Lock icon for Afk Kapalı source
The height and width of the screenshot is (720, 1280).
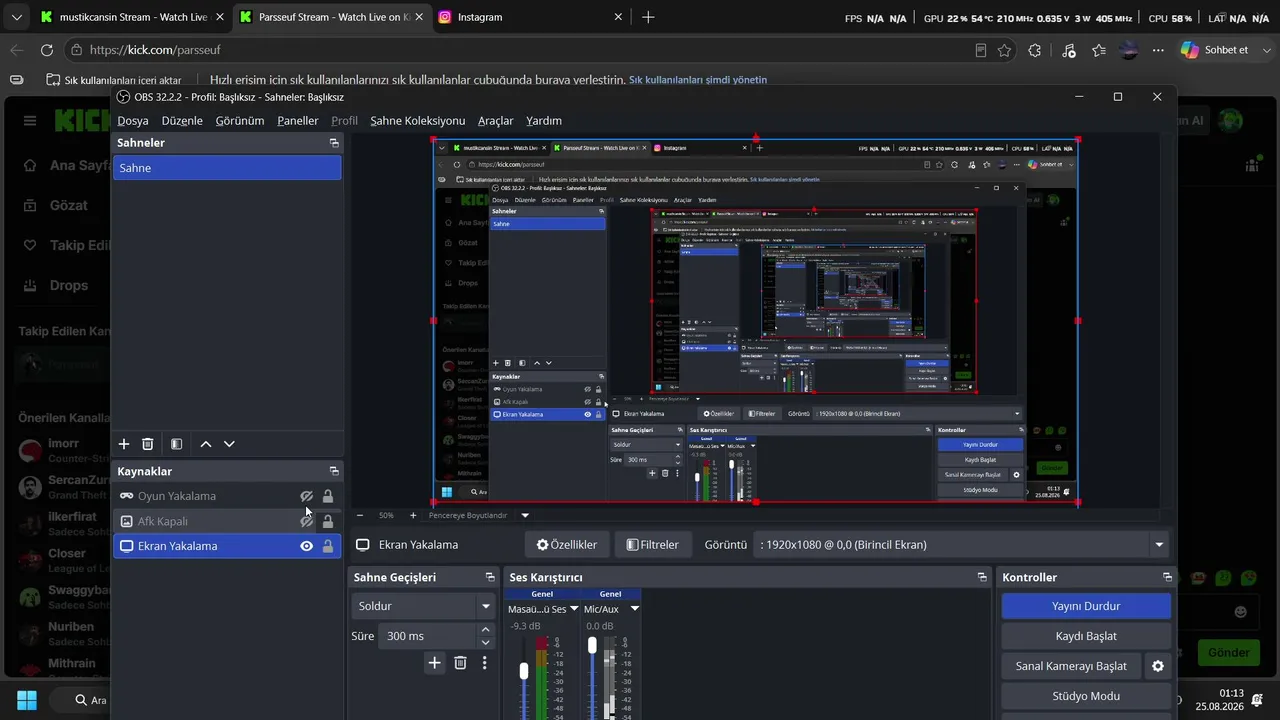click(x=328, y=521)
